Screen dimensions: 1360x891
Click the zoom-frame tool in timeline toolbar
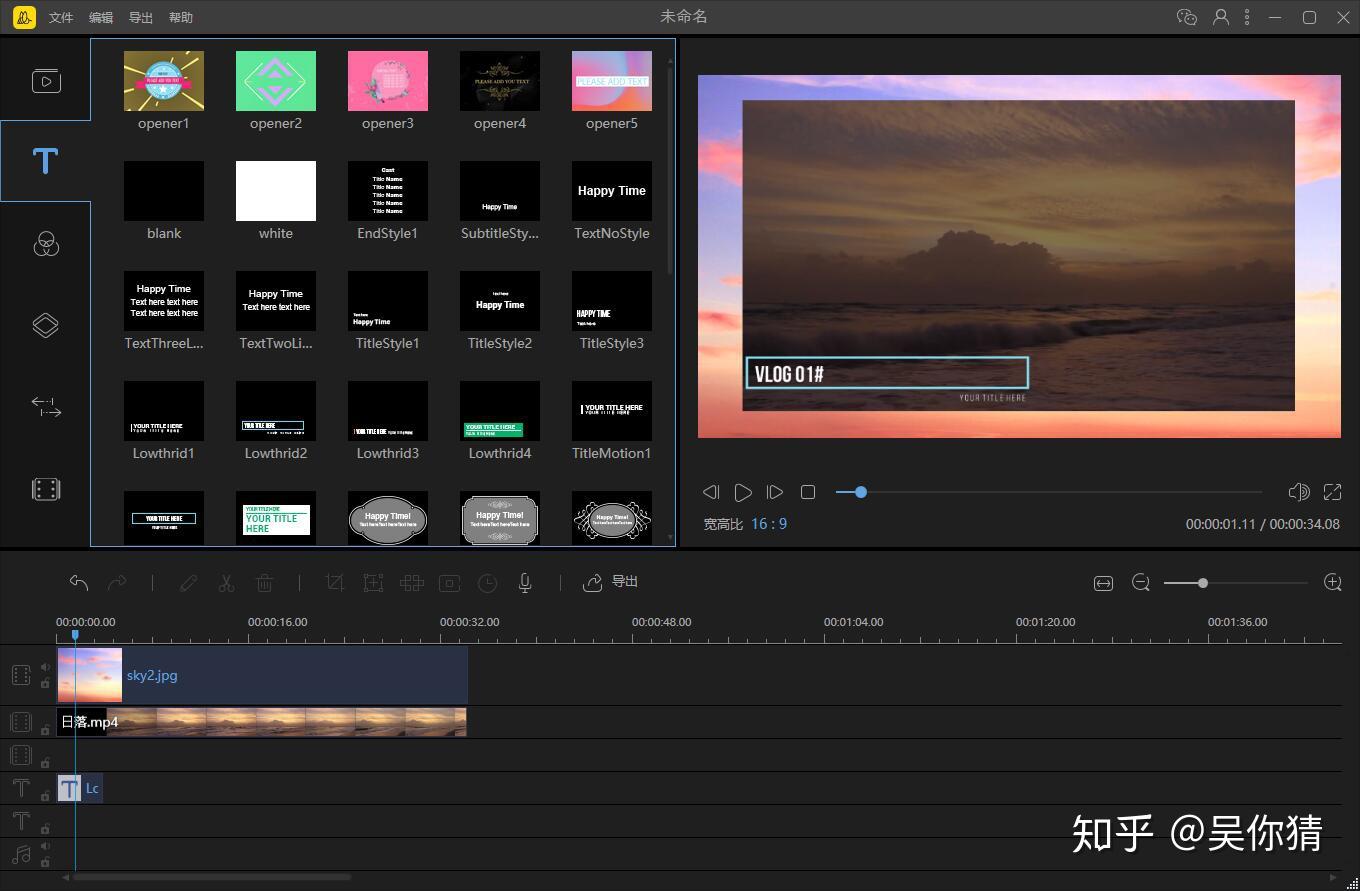373,582
